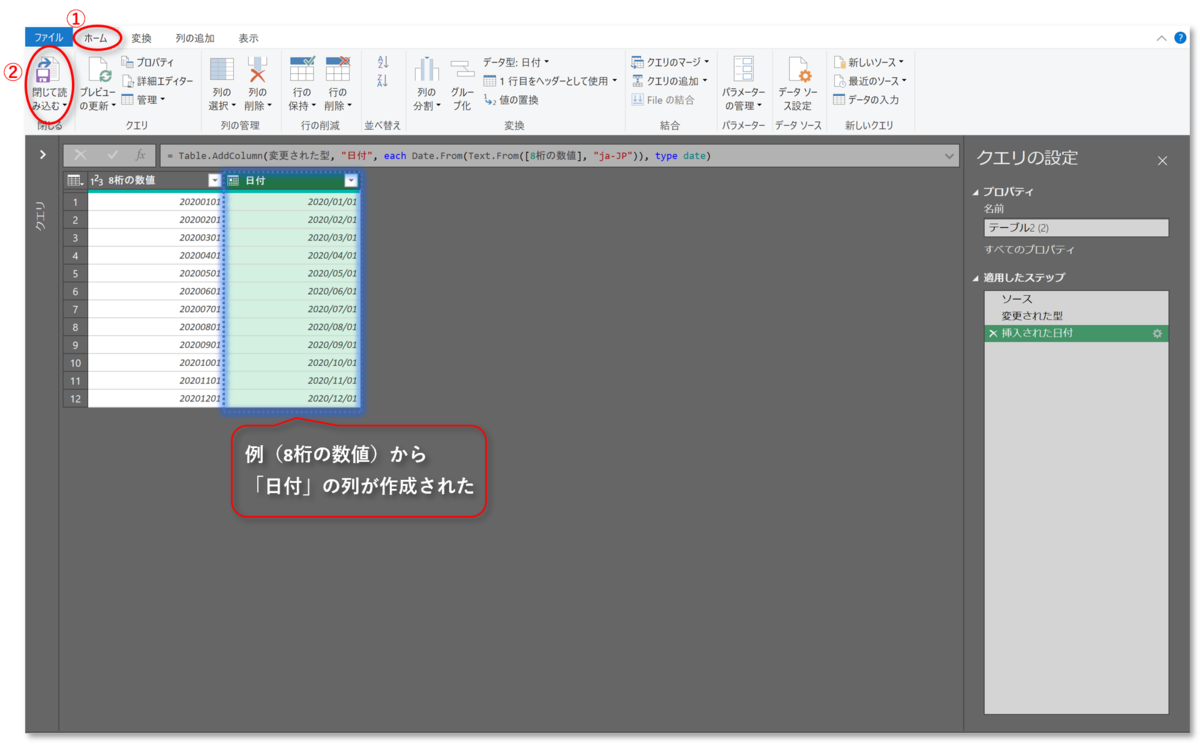This screenshot has height=745, width=1200.
Task: Select the 挿入された日付 applied step
Action: click(x=1076, y=333)
